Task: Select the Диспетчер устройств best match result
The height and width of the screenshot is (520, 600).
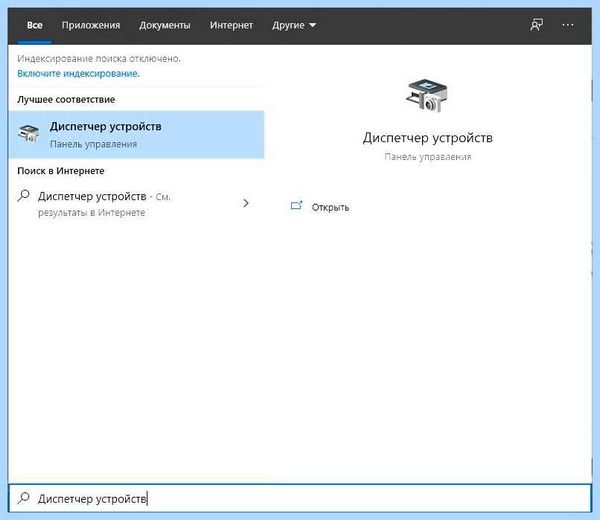Action: coord(136,135)
